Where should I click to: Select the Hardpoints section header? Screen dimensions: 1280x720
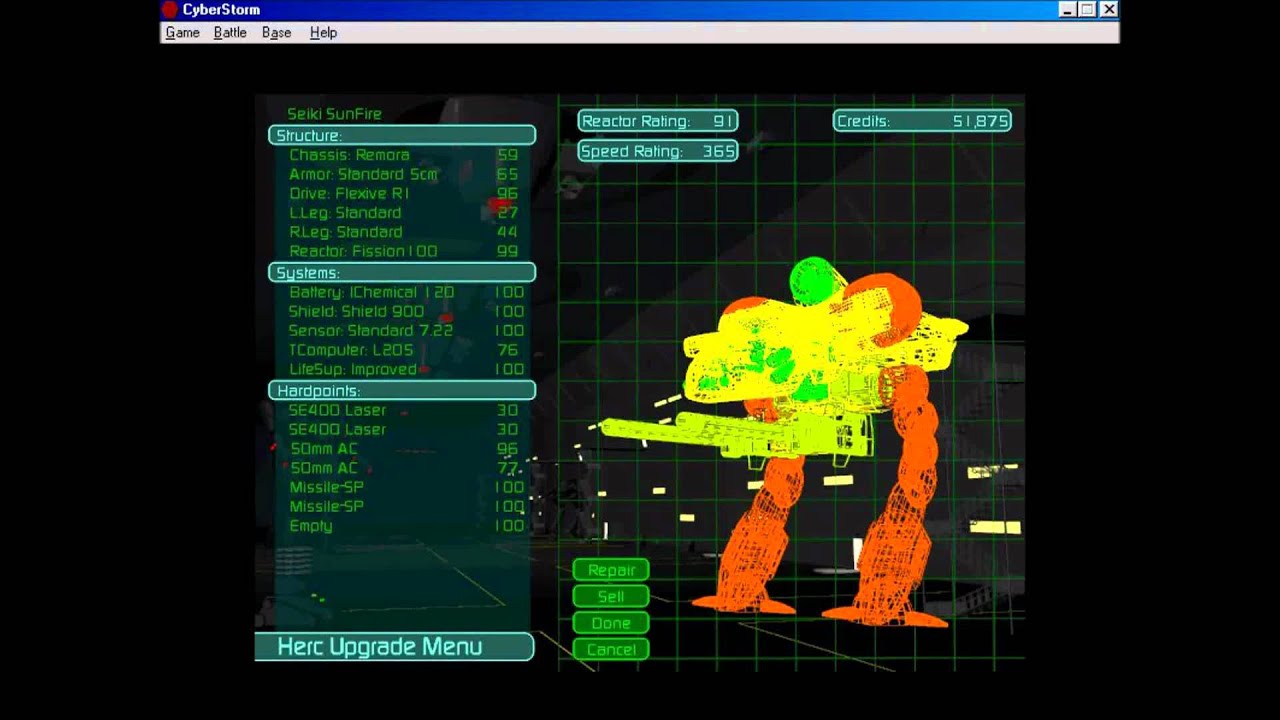coord(402,390)
